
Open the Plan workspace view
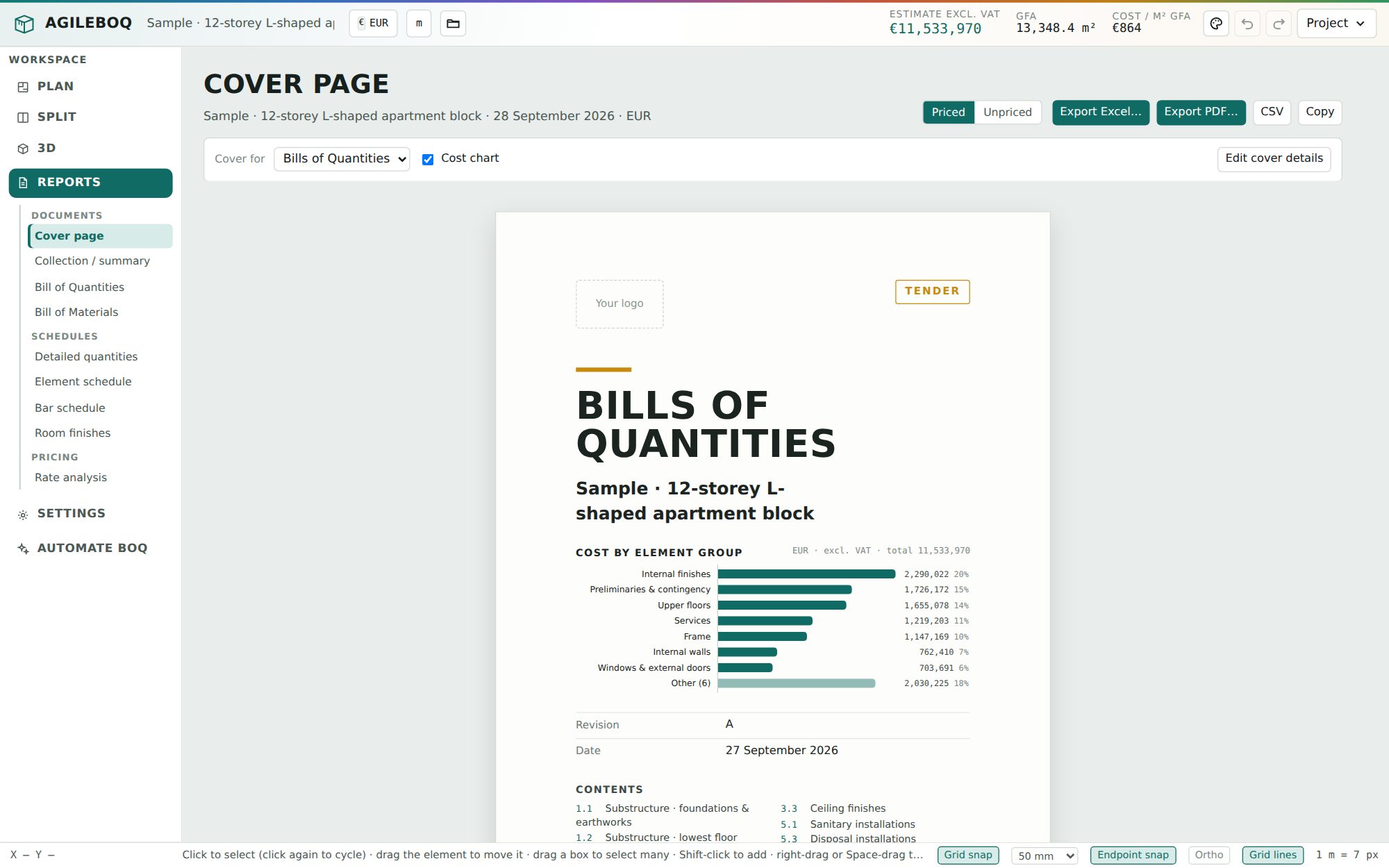[90, 86]
